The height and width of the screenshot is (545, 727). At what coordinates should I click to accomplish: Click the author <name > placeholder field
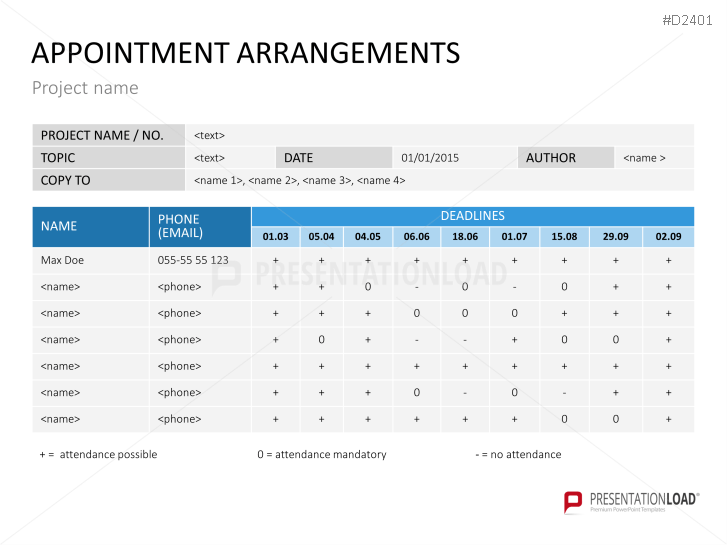(644, 158)
